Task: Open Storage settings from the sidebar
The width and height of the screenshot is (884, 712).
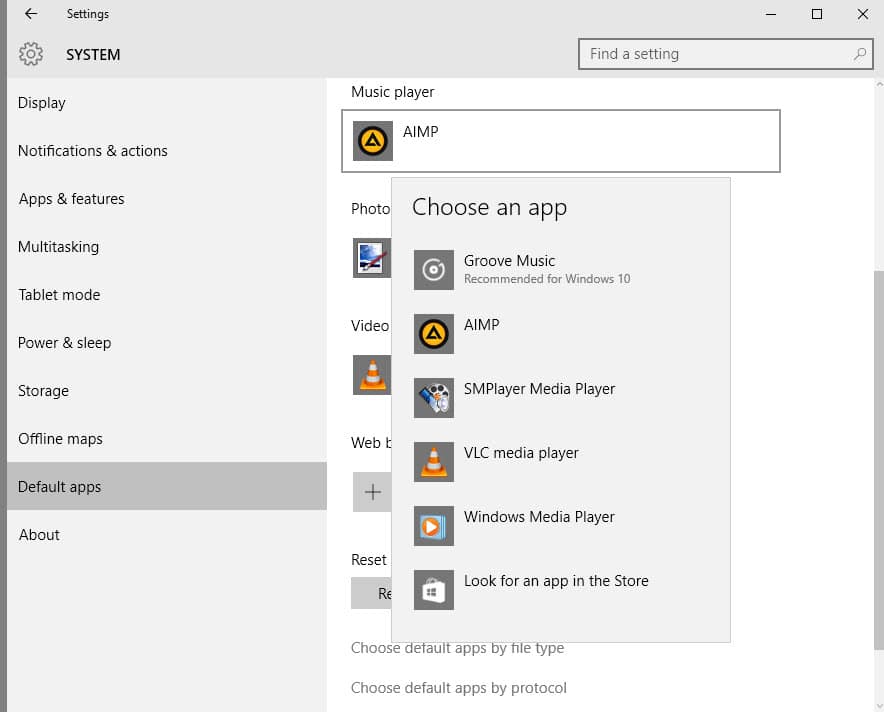Action: pyautogui.click(x=43, y=390)
